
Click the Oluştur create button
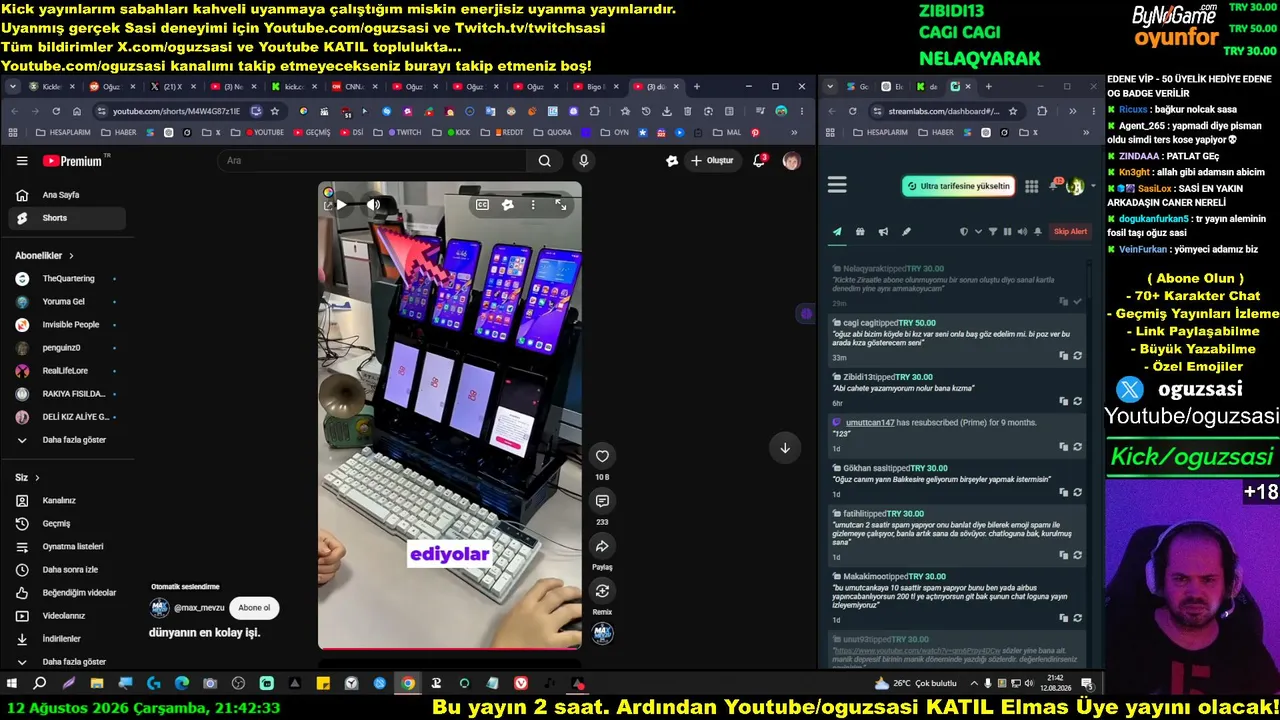tap(712, 160)
